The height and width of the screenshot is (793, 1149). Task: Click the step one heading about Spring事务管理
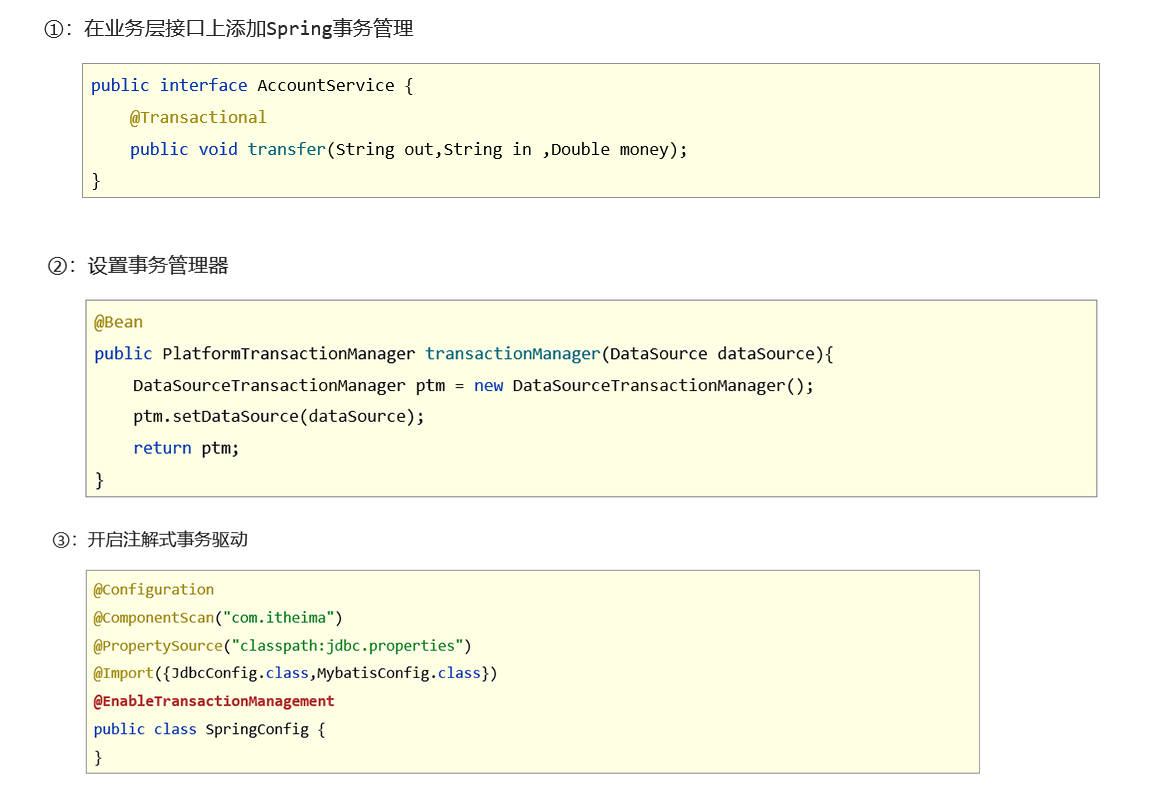228,29
